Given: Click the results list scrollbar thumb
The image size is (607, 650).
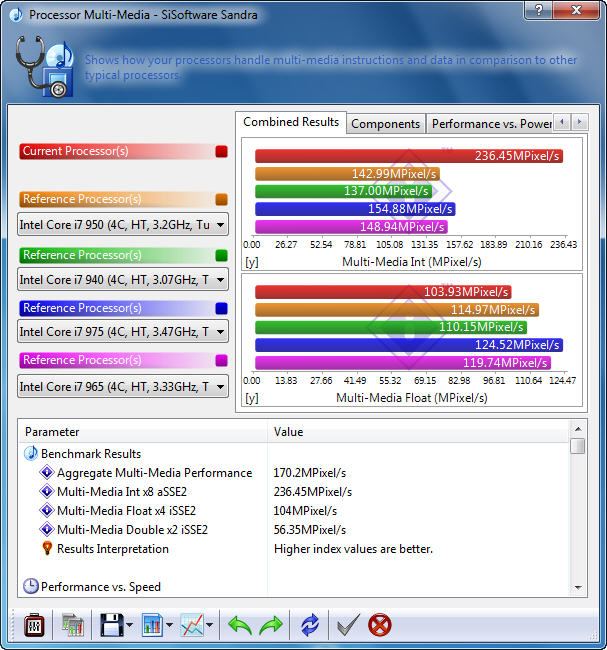Looking at the screenshot, I should tap(578, 446).
